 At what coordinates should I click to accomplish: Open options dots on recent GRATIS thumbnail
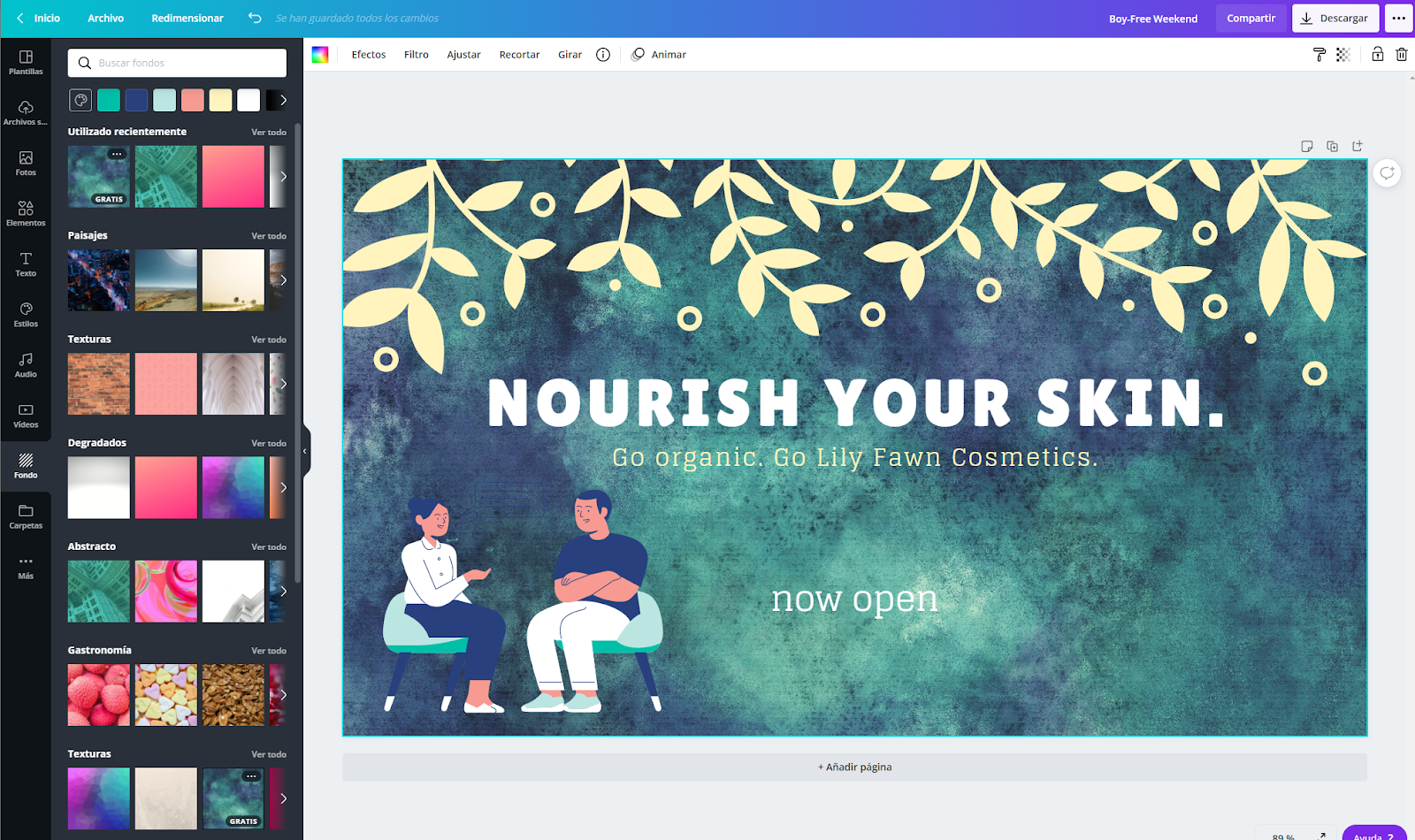116,154
